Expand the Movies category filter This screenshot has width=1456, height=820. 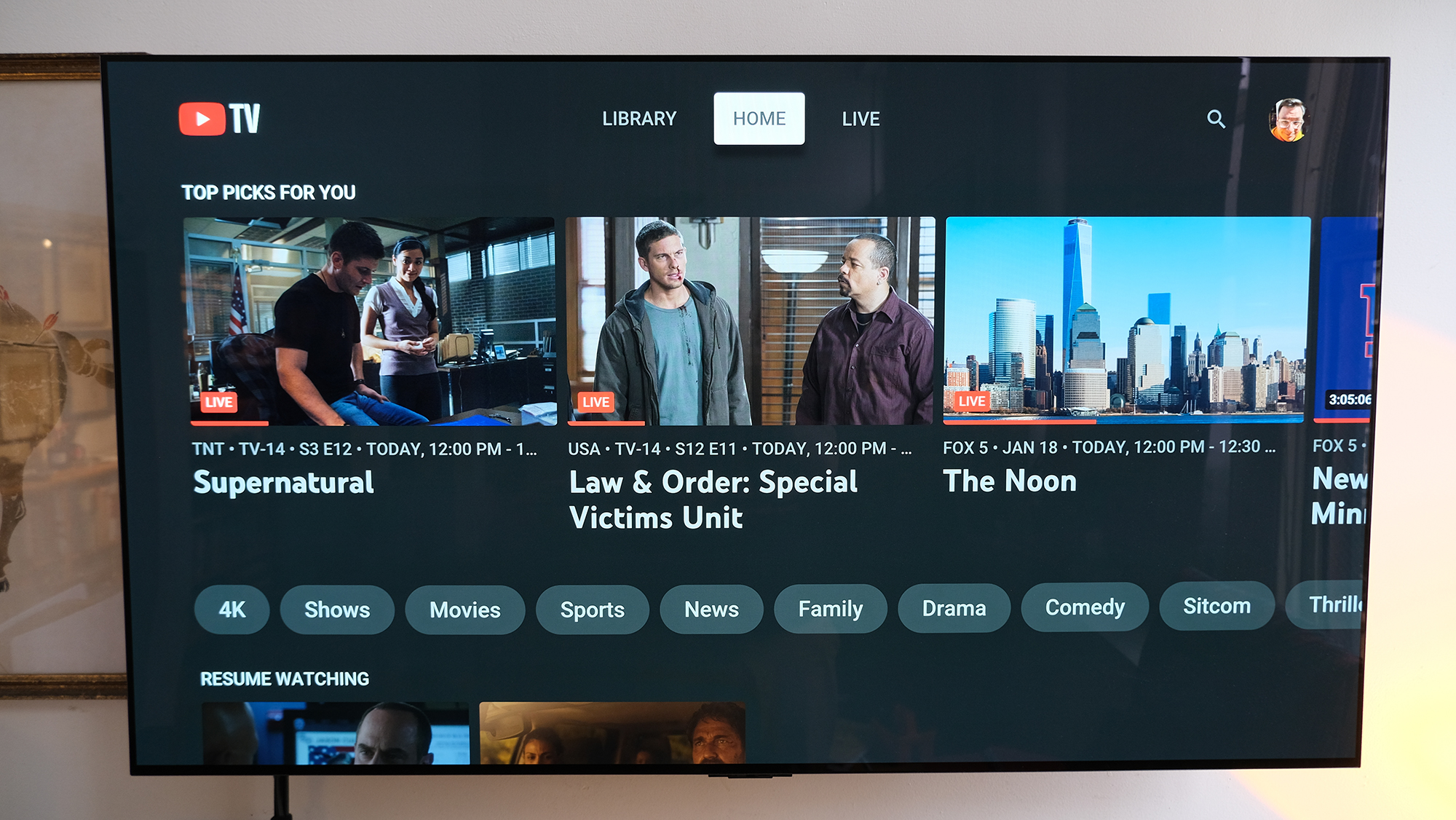pyautogui.click(x=464, y=609)
